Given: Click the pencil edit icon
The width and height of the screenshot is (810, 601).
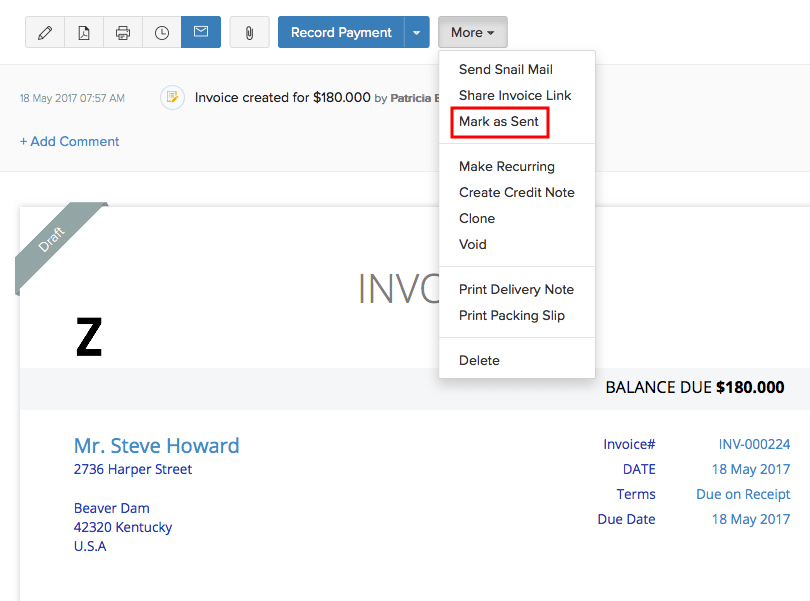Looking at the screenshot, I should (45, 32).
